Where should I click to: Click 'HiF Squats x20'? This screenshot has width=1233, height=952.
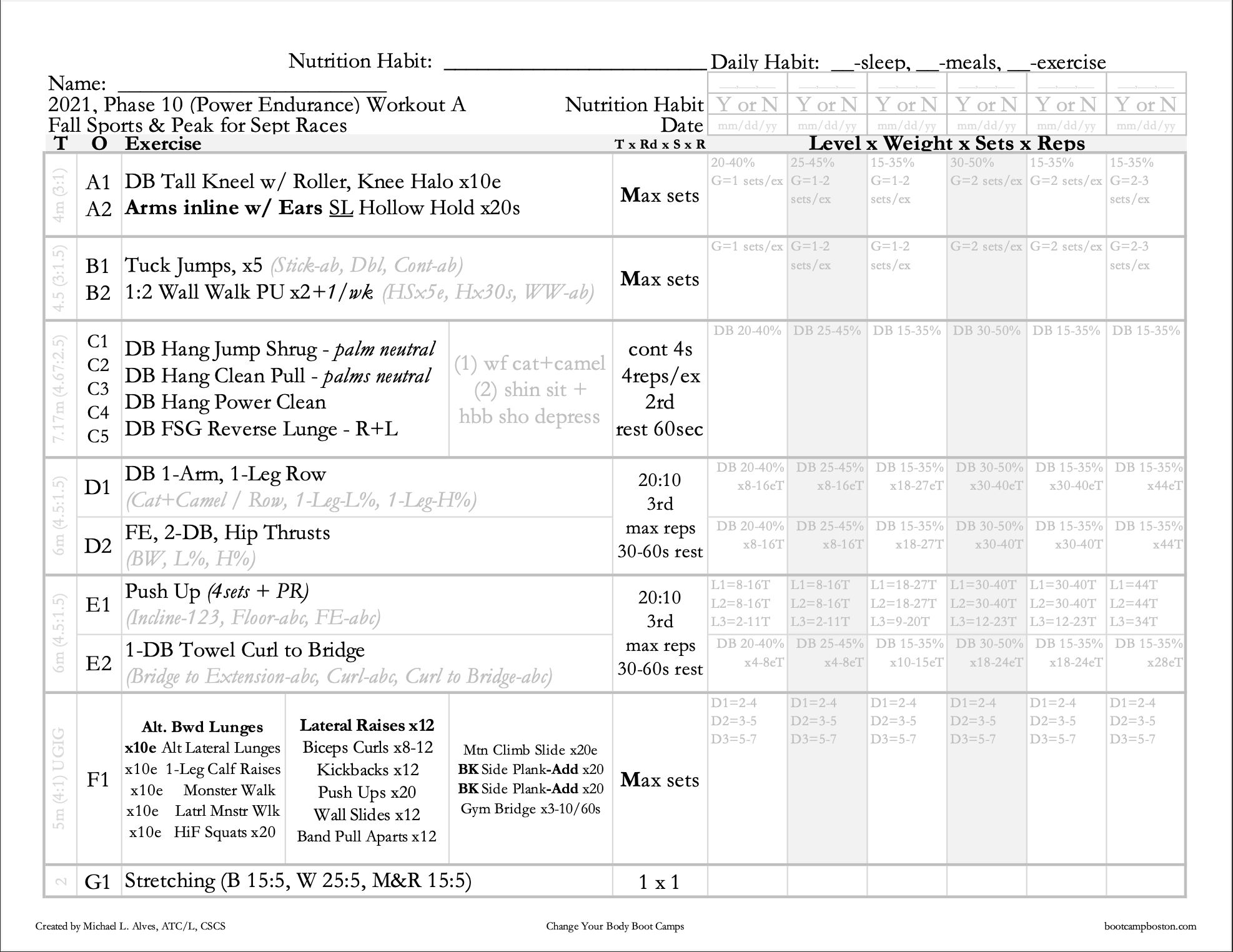[225, 832]
